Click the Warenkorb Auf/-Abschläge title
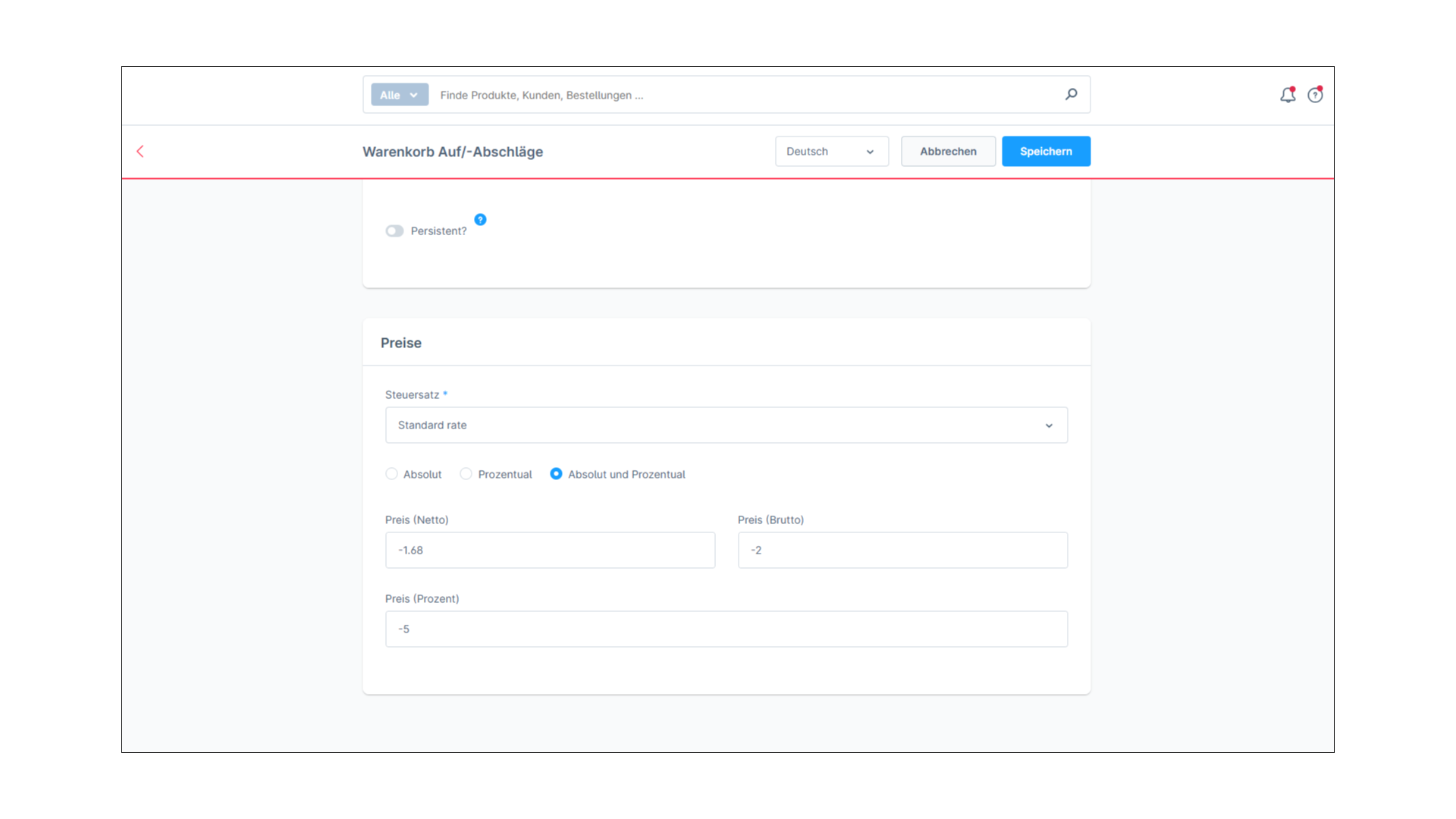This screenshot has height=819, width=1456. click(452, 151)
